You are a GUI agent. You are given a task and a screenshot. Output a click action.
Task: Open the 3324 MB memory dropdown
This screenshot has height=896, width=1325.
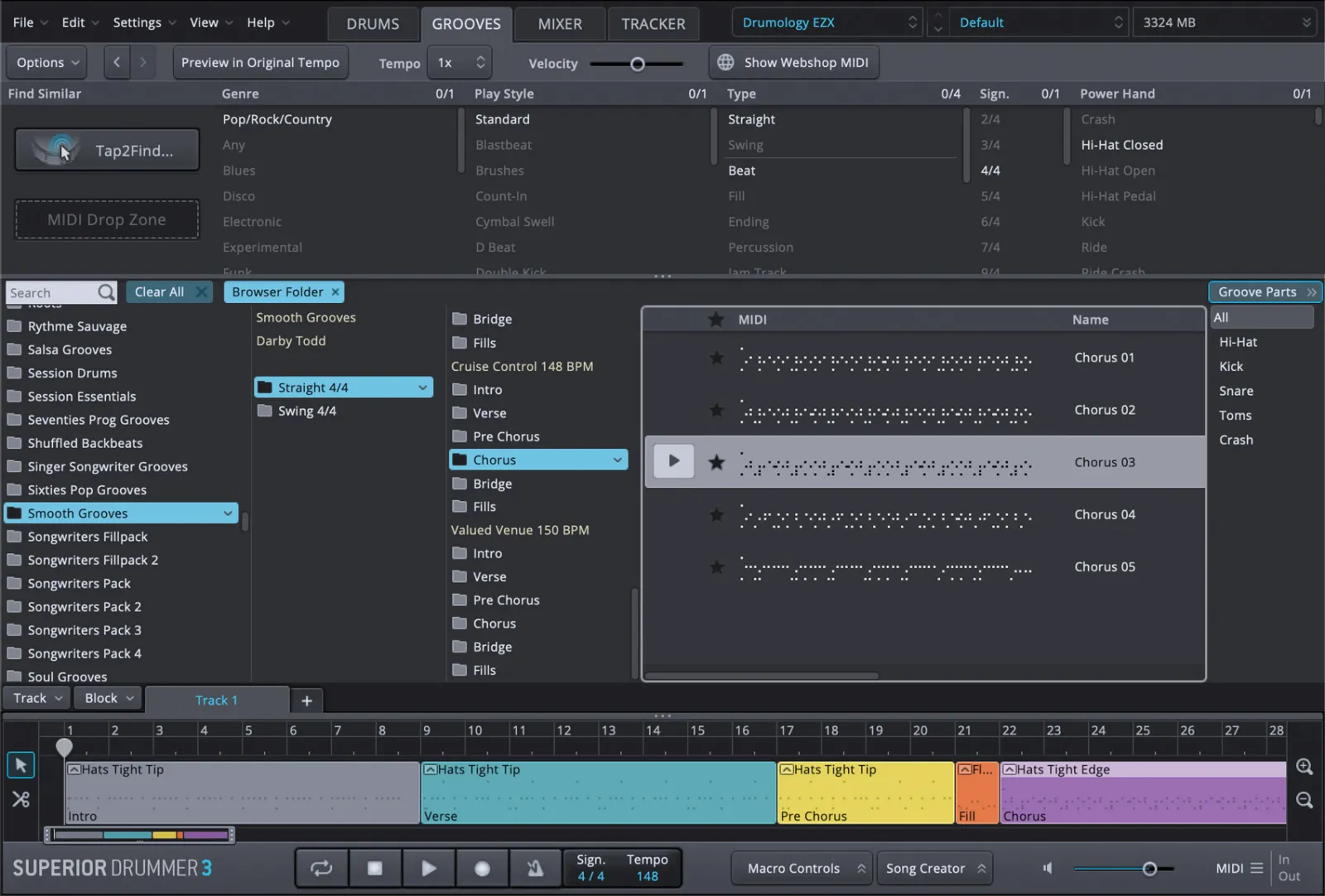1225,22
